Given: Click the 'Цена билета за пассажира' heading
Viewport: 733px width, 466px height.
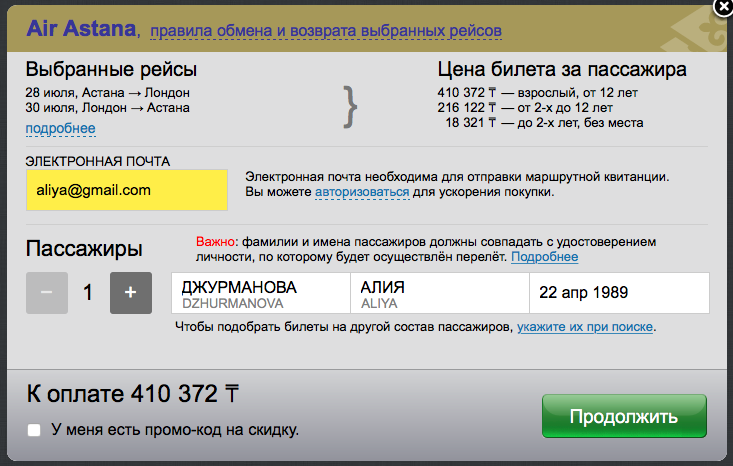Looking at the screenshot, I should pos(562,69).
